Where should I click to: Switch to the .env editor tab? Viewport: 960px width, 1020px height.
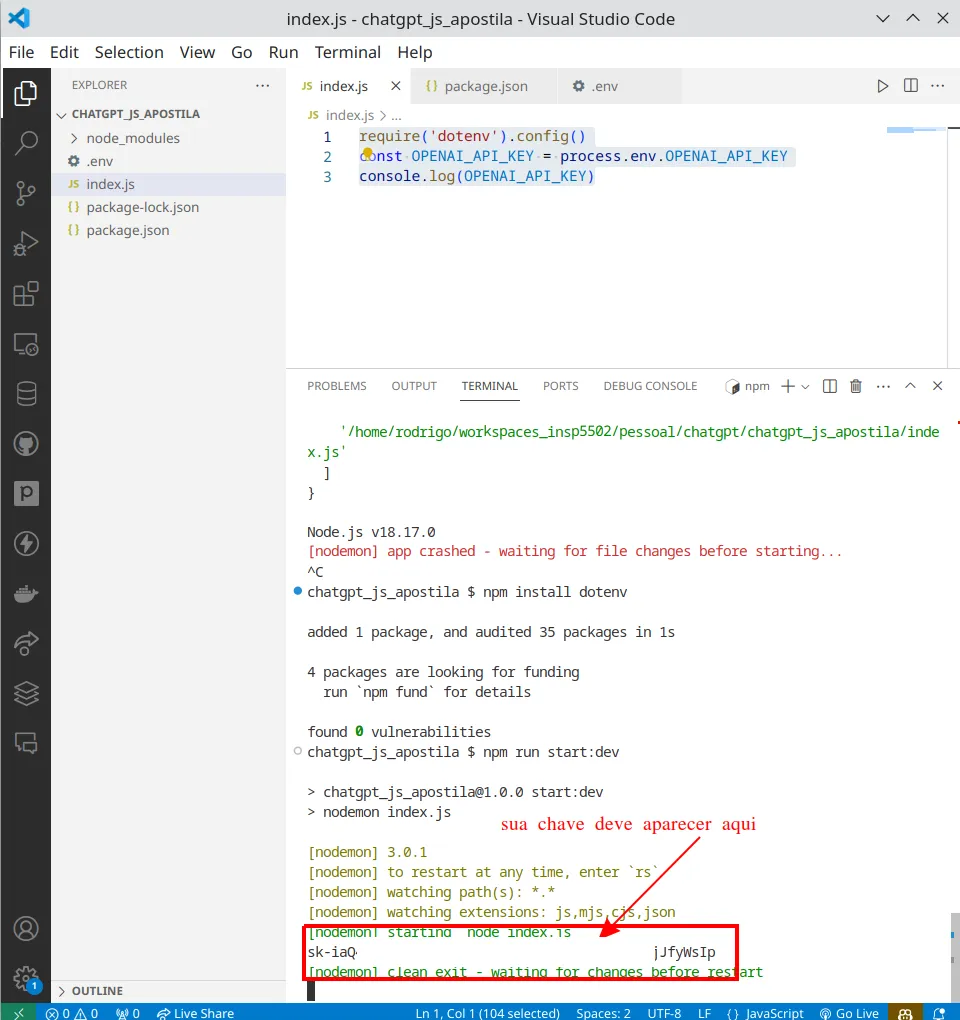[619, 86]
